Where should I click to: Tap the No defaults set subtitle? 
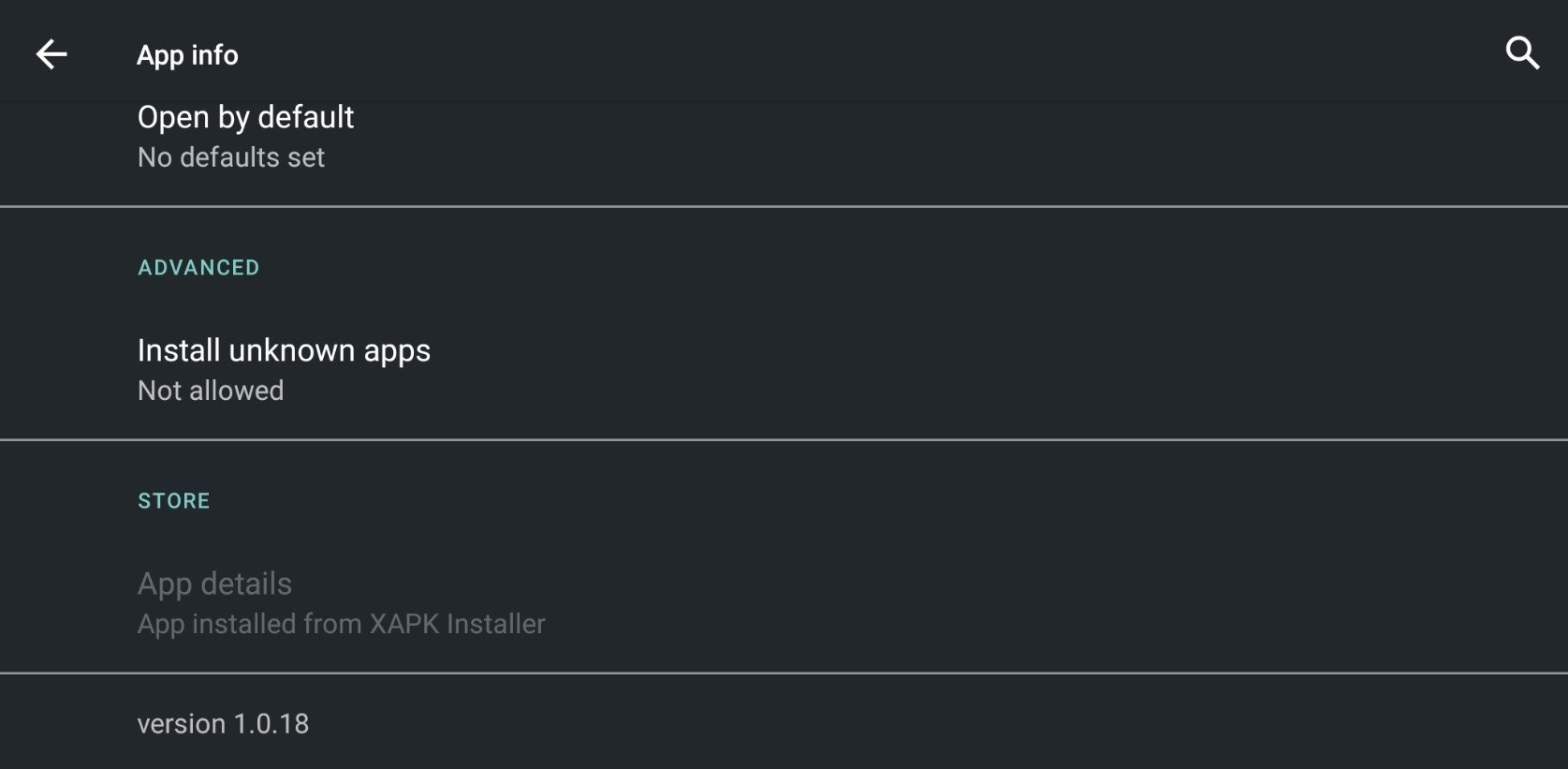coord(231,157)
